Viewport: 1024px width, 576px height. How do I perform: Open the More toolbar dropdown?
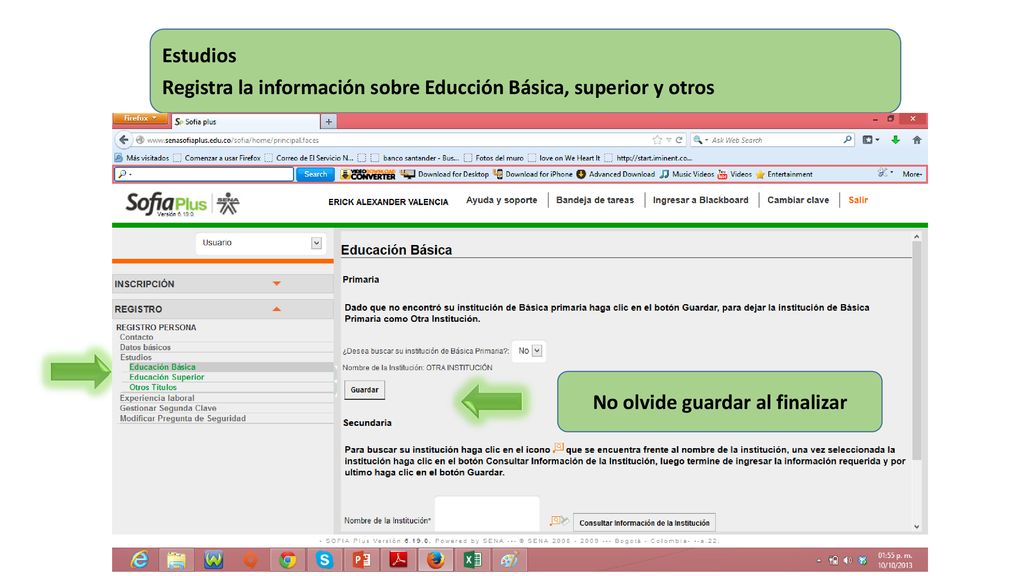pos(912,174)
